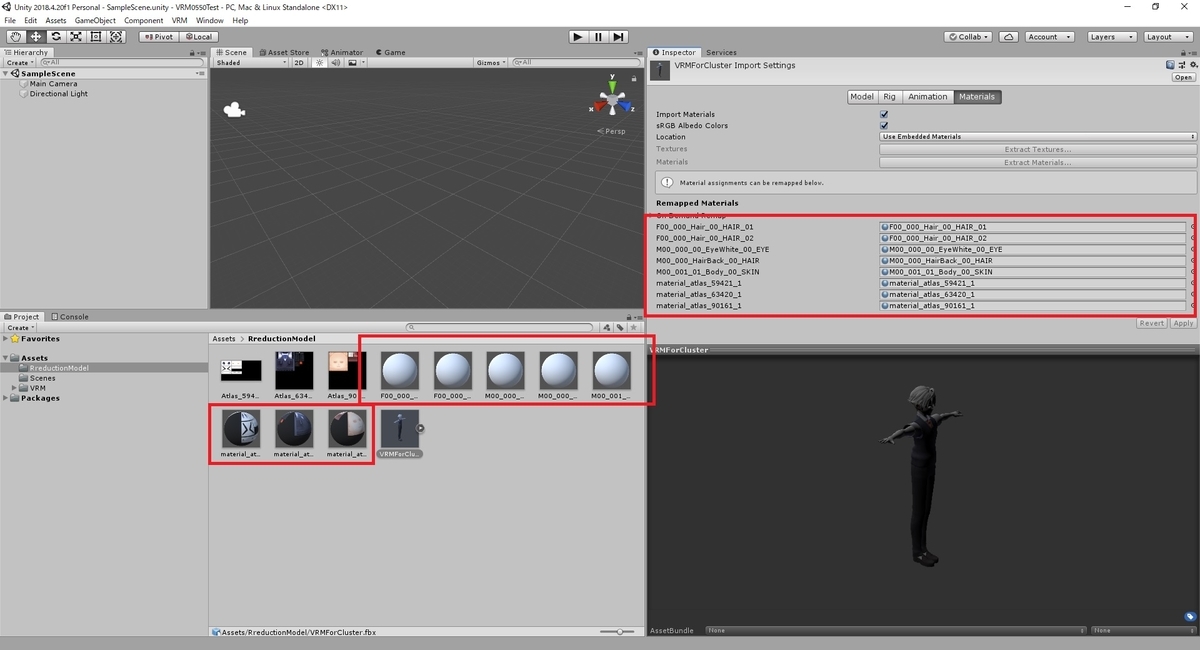Click Project search by label icon

[x=620, y=327]
